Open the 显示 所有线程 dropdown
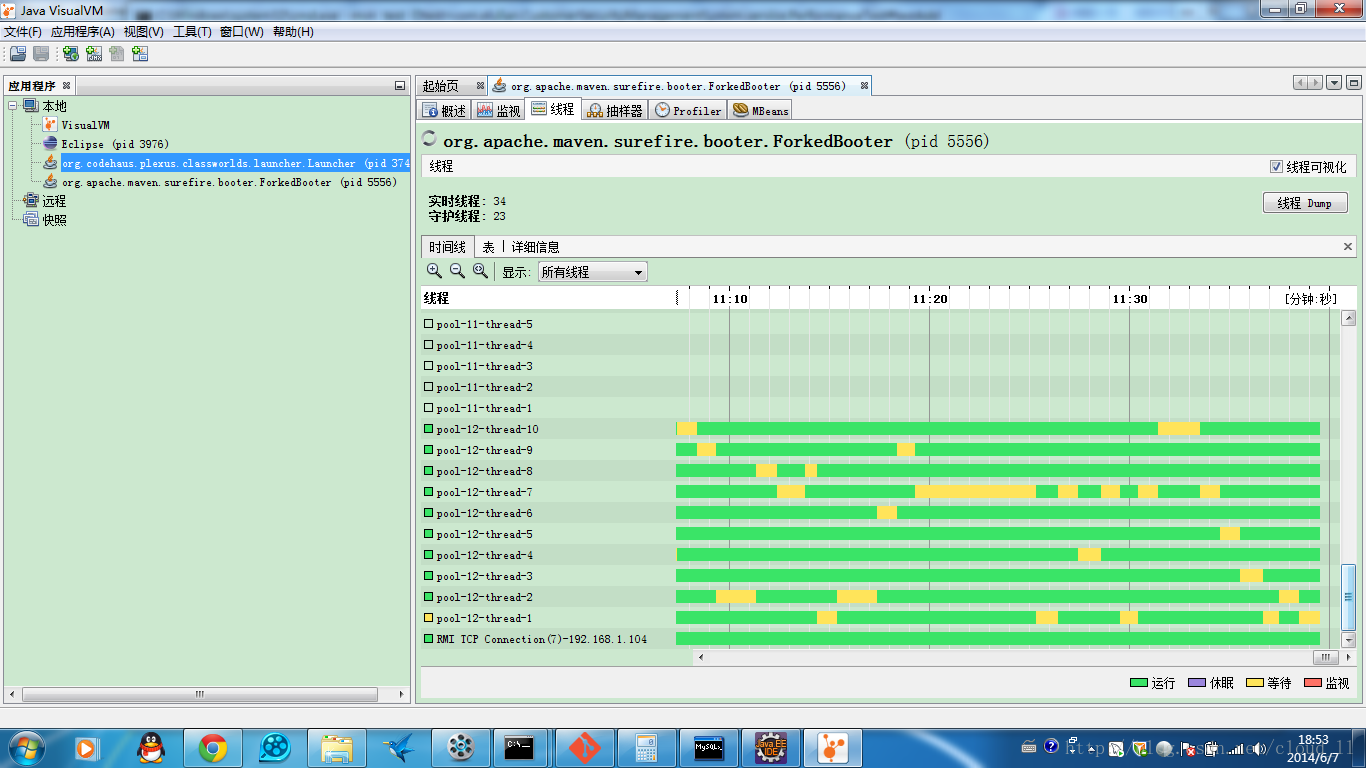1366x768 pixels. point(593,272)
